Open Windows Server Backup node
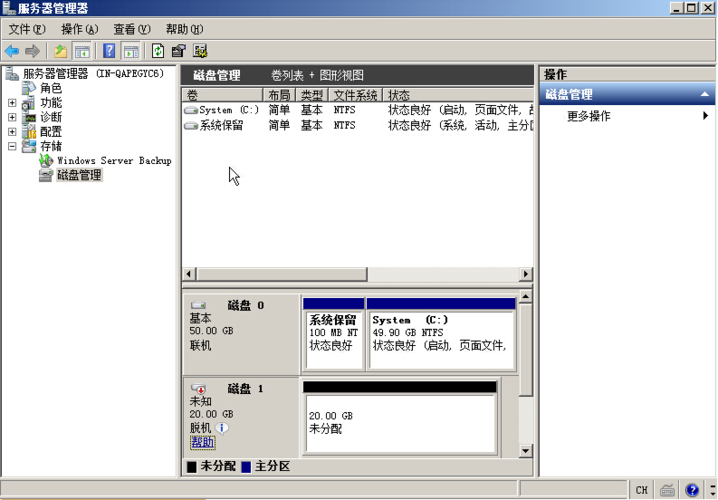Viewport: 718px width, 500px height. coord(114,161)
